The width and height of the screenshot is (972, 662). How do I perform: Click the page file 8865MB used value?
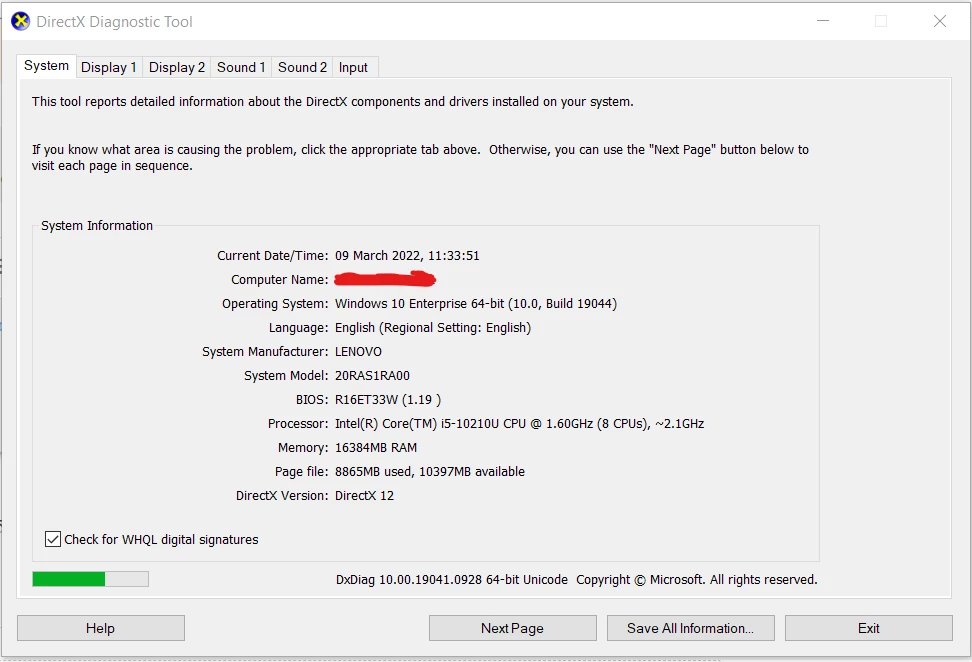coord(430,472)
